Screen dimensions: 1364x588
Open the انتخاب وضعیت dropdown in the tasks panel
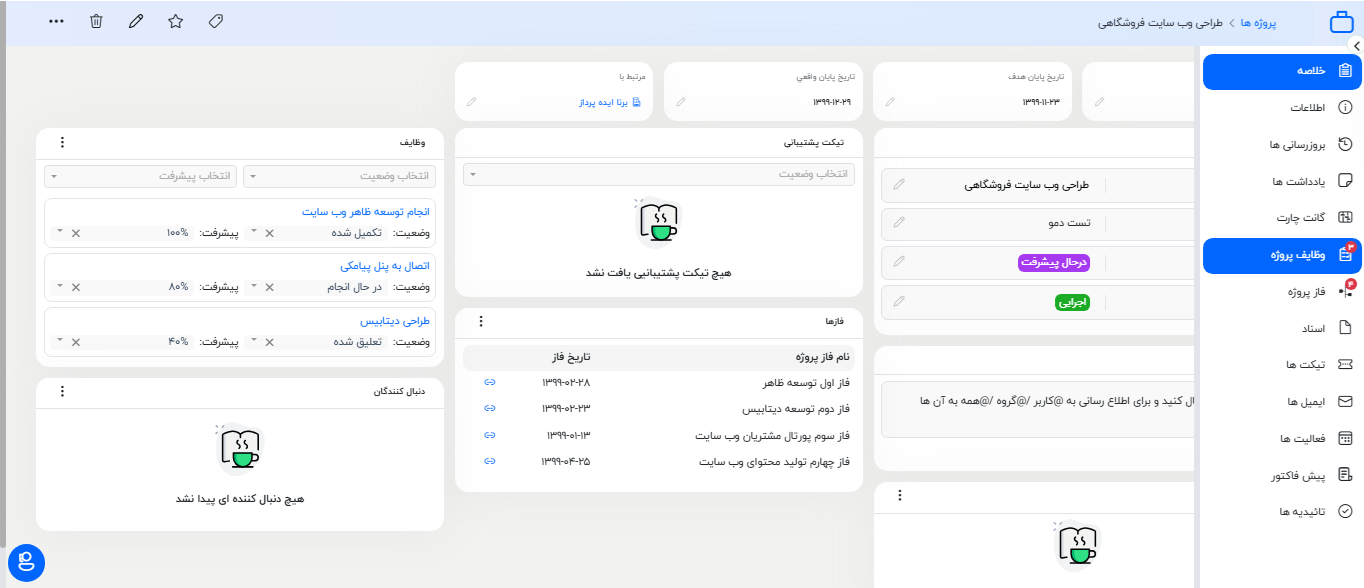339,175
